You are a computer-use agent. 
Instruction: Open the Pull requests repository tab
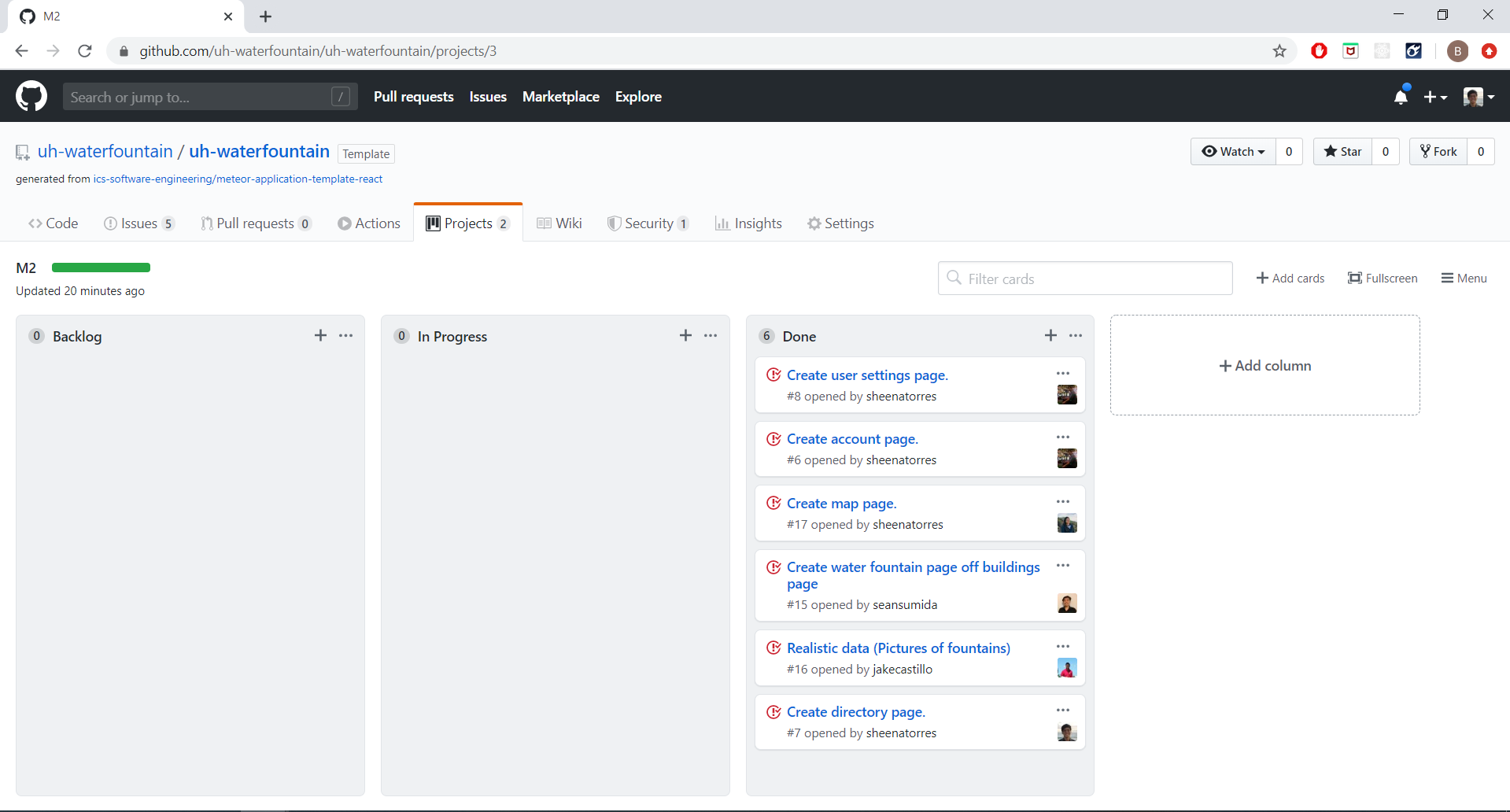[256, 223]
